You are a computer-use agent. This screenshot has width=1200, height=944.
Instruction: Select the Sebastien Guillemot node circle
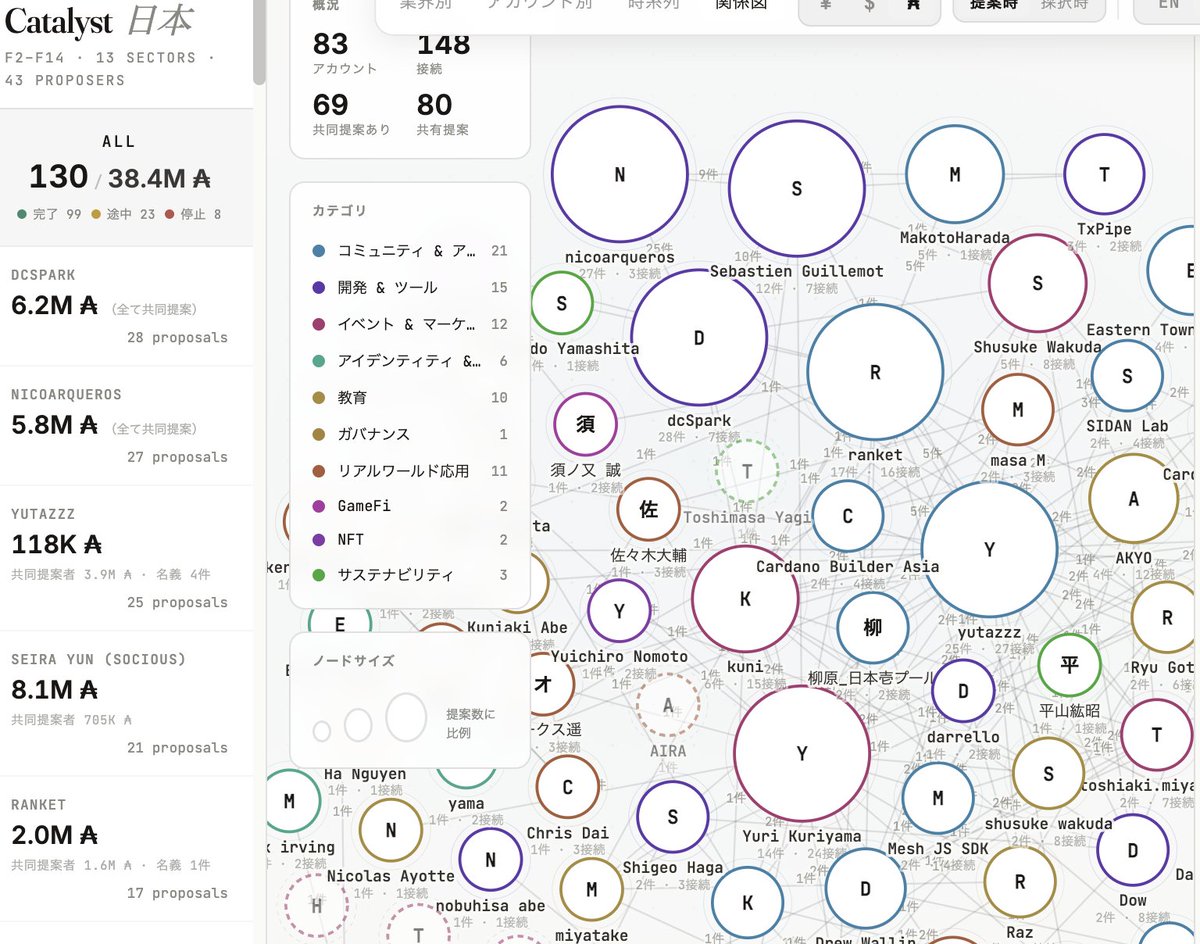[x=797, y=188]
